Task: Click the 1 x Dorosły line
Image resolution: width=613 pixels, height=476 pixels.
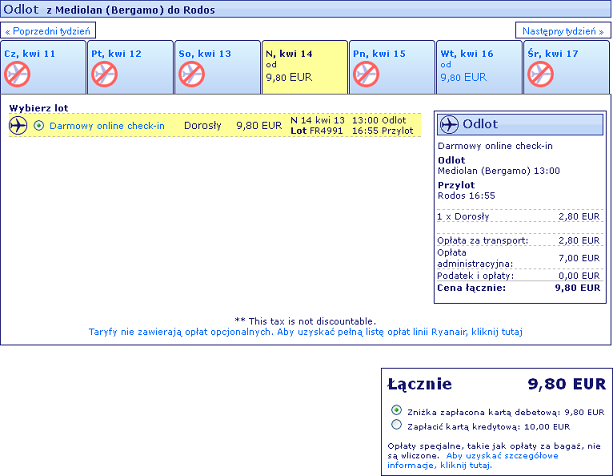Action: (x=519, y=216)
